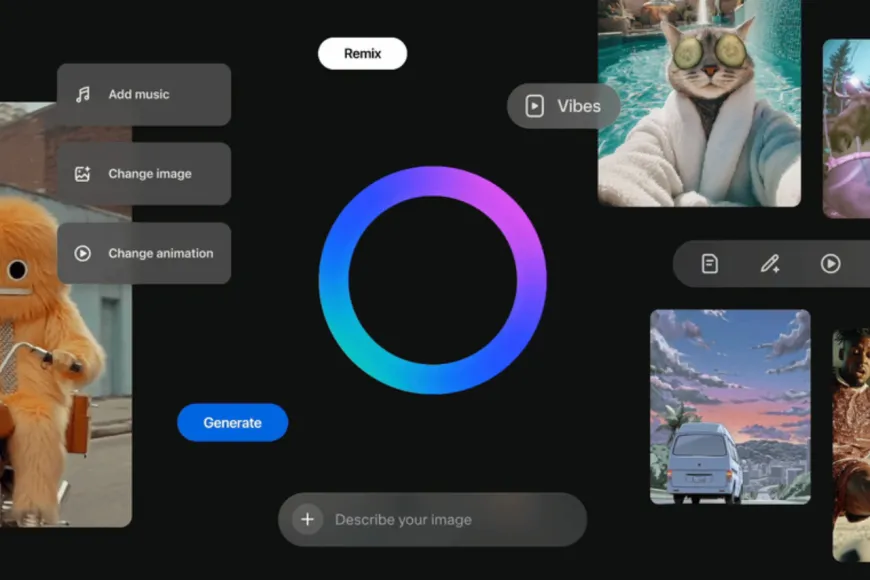Click the plus icon in the prompt bar
Screen dimensions: 870x580
pyautogui.click(x=307, y=520)
